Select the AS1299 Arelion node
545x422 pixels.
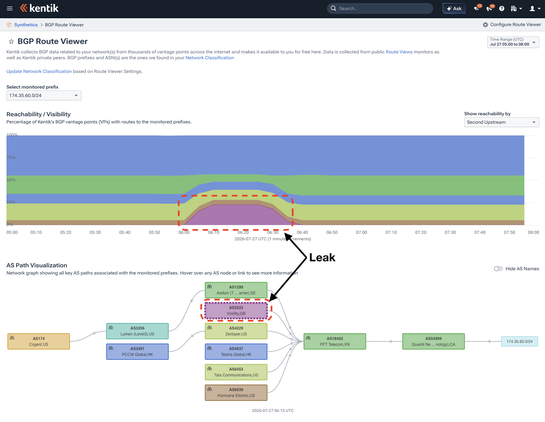[236, 290]
